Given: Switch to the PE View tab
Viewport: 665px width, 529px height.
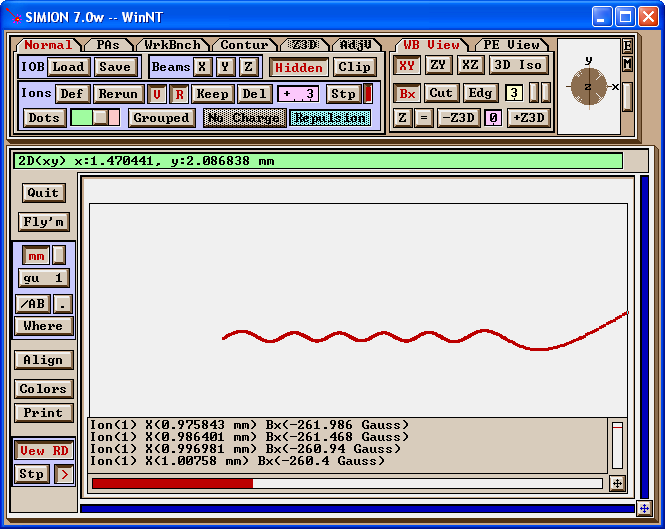Looking at the screenshot, I should pos(511,45).
